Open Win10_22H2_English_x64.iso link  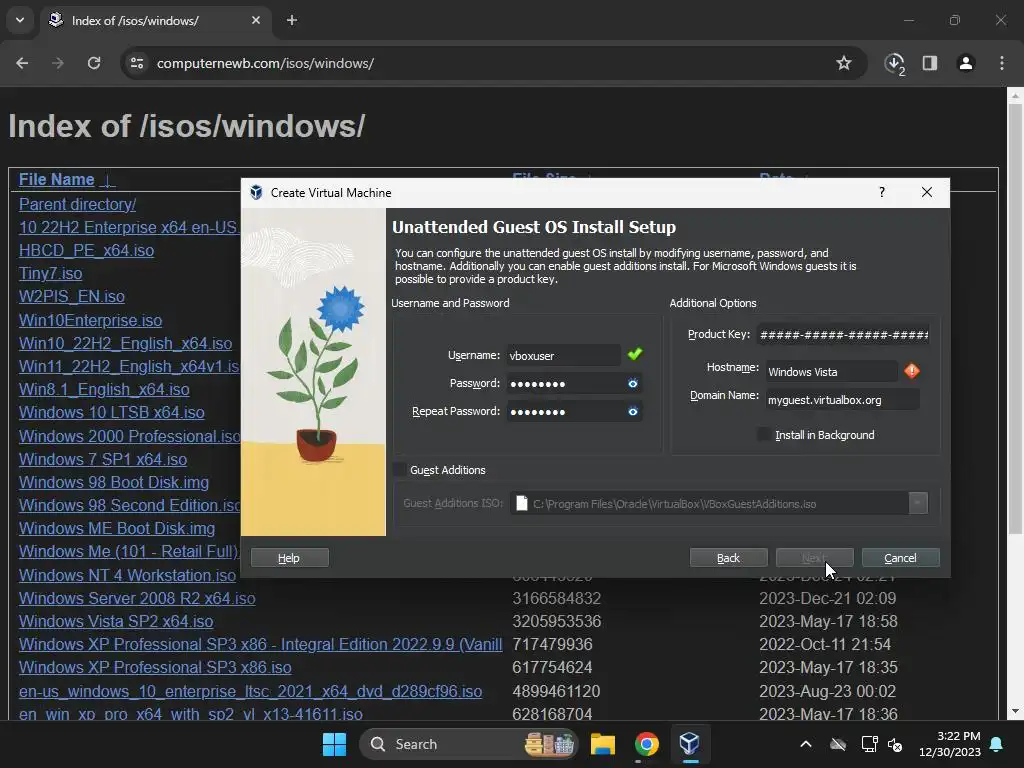click(x=125, y=343)
